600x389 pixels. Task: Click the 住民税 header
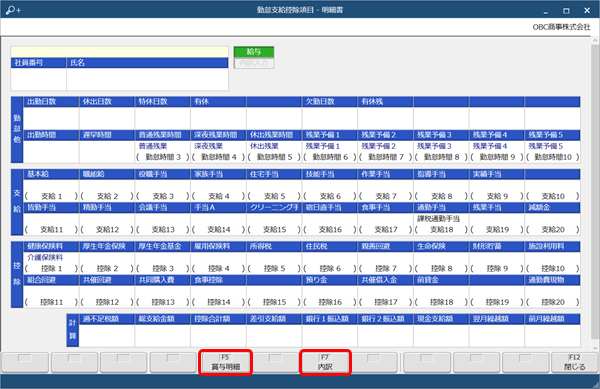329,247
